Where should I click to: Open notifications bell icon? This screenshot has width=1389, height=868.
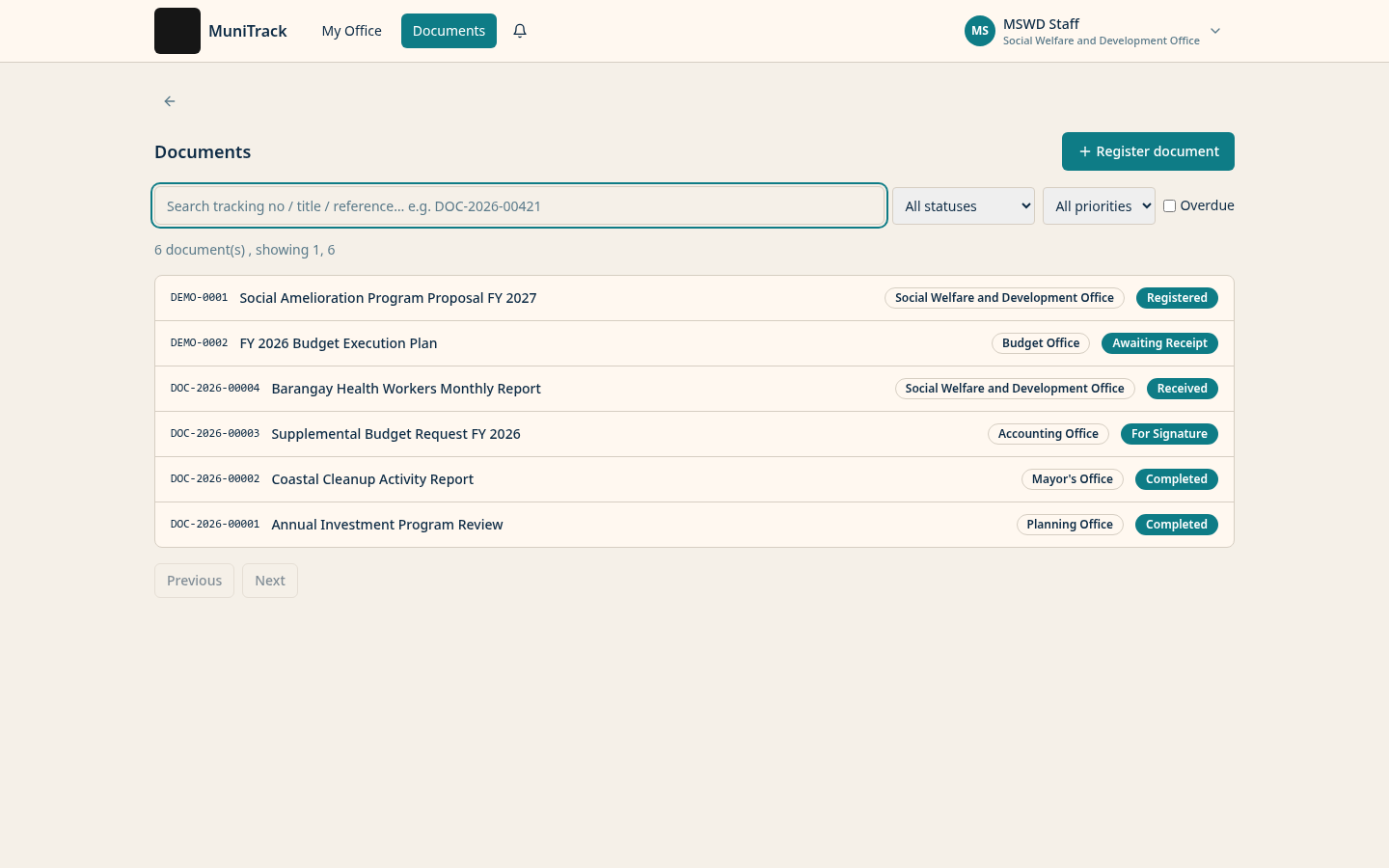(x=520, y=31)
